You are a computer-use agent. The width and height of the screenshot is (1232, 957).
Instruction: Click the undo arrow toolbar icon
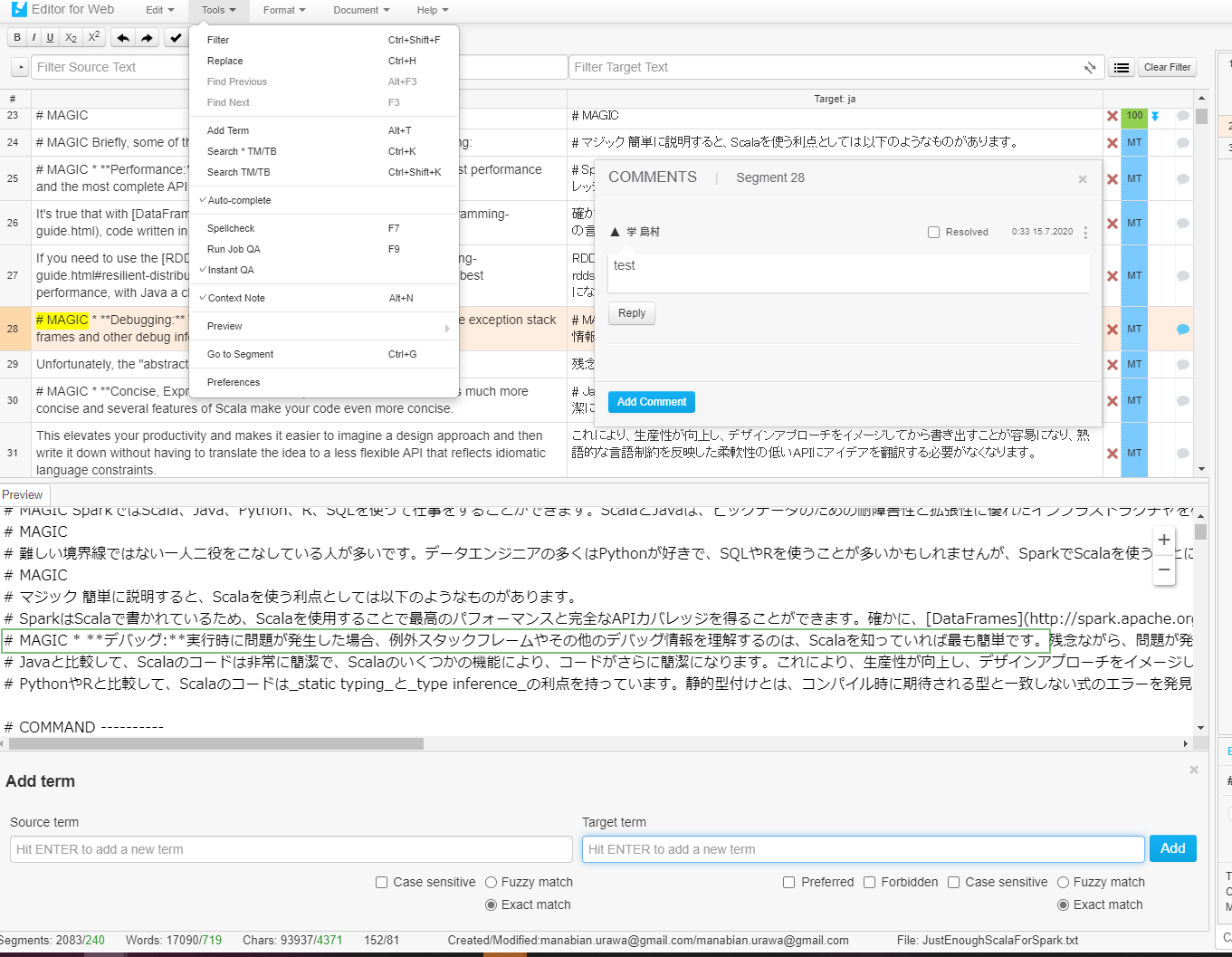pyautogui.click(x=123, y=37)
